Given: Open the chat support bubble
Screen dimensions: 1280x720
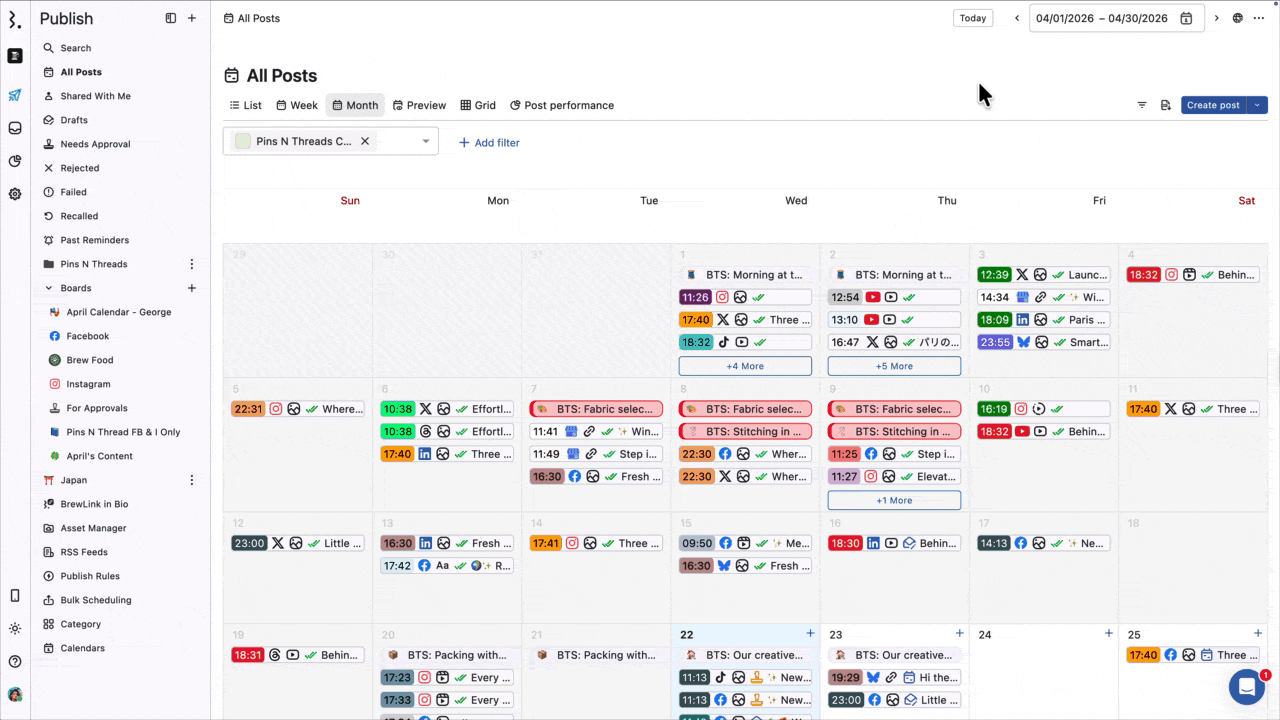Looking at the screenshot, I should point(1247,687).
